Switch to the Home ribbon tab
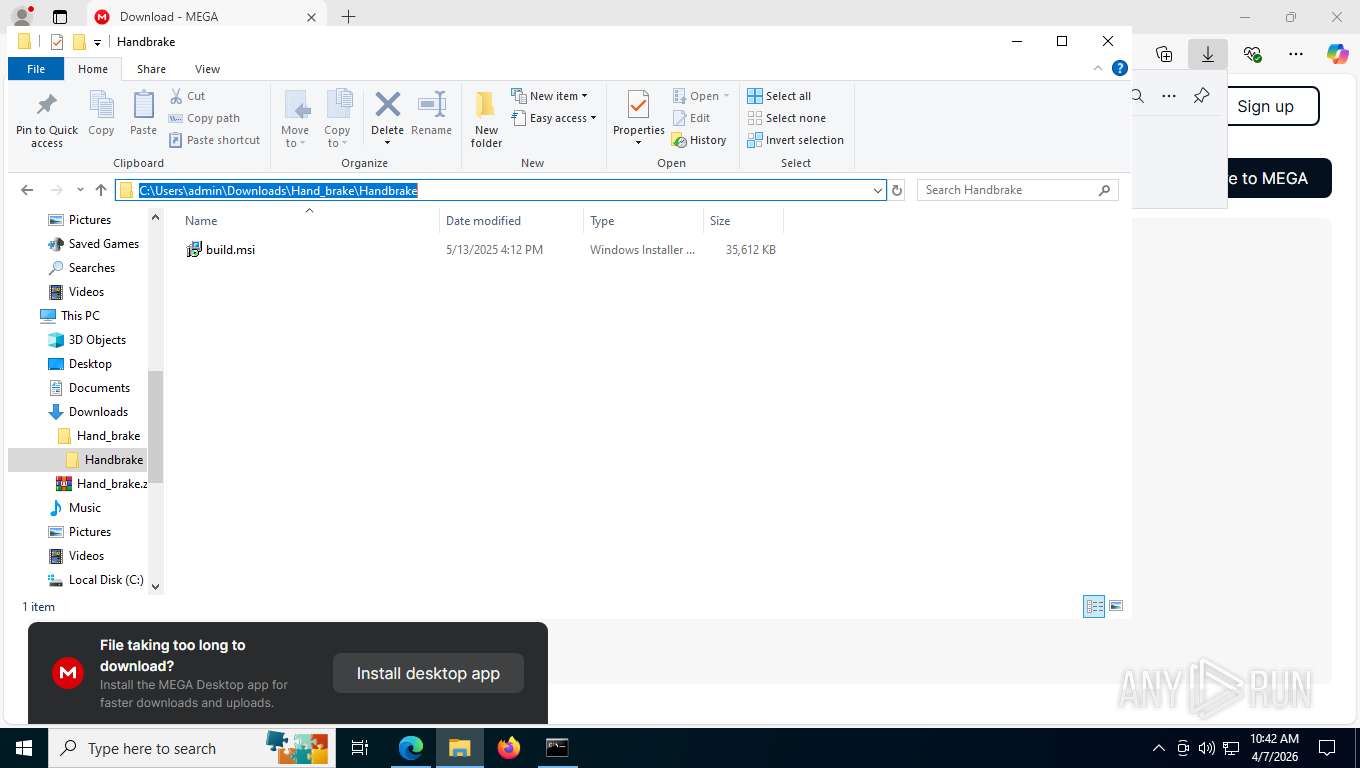Image resolution: width=1360 pixels, height=768 pixels. [93, 69]
